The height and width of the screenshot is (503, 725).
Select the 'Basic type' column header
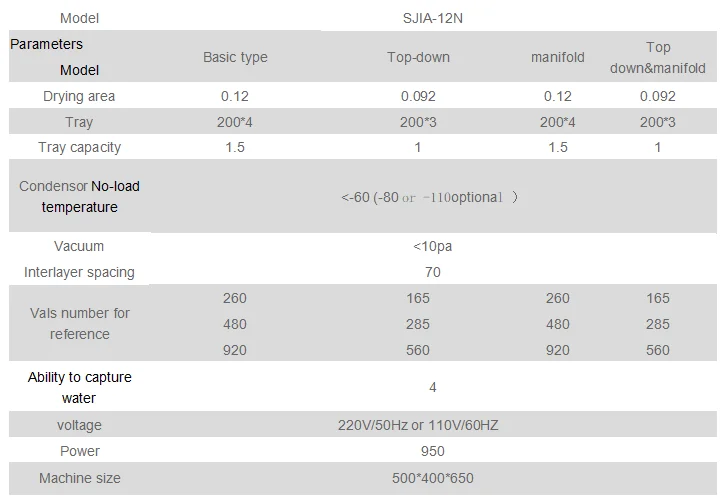click(x=235, y=57)
